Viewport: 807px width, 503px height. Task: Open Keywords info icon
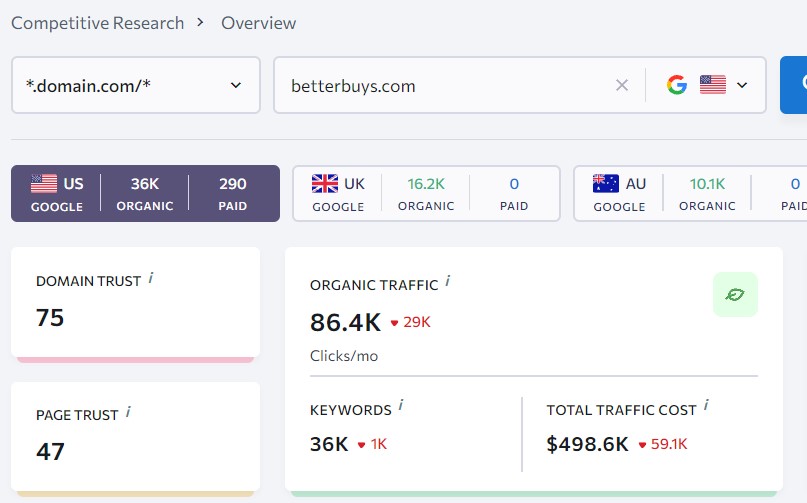coord(401,406)
